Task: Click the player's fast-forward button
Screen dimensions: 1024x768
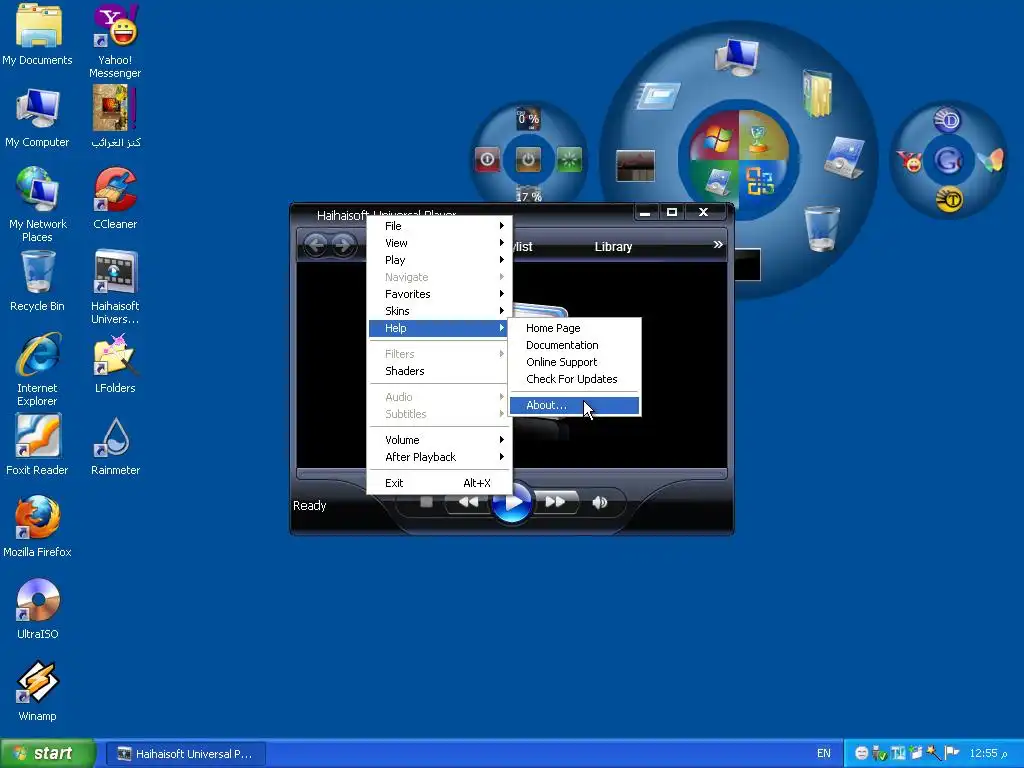Action: [556, 502]
